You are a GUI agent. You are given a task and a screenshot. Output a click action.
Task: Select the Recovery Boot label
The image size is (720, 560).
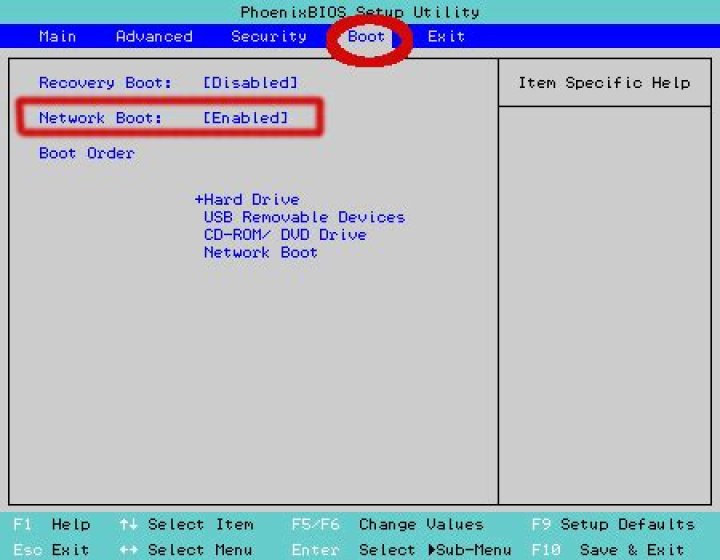(x=105, y=83)
